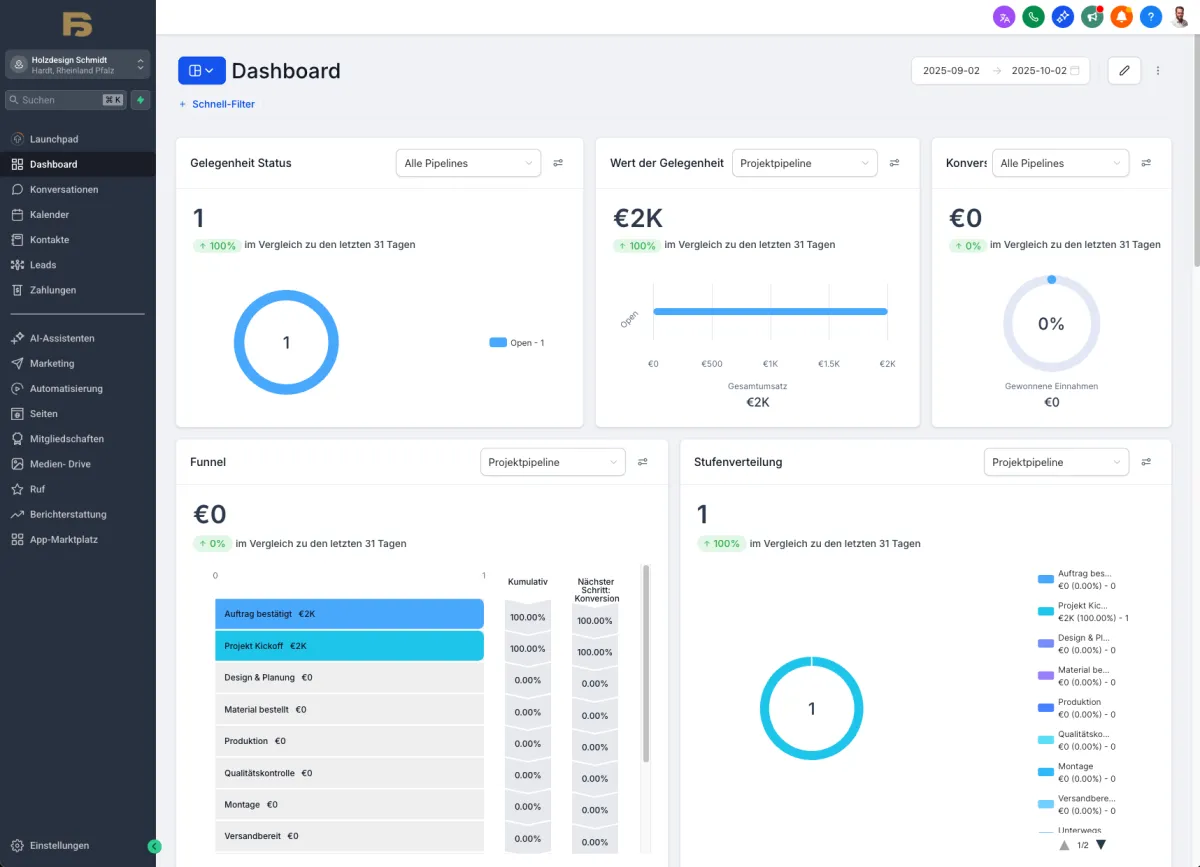Viewport: 1200px width, 867px height.
Task: Click the Suchen search field
Action: (x=65, y=100)
